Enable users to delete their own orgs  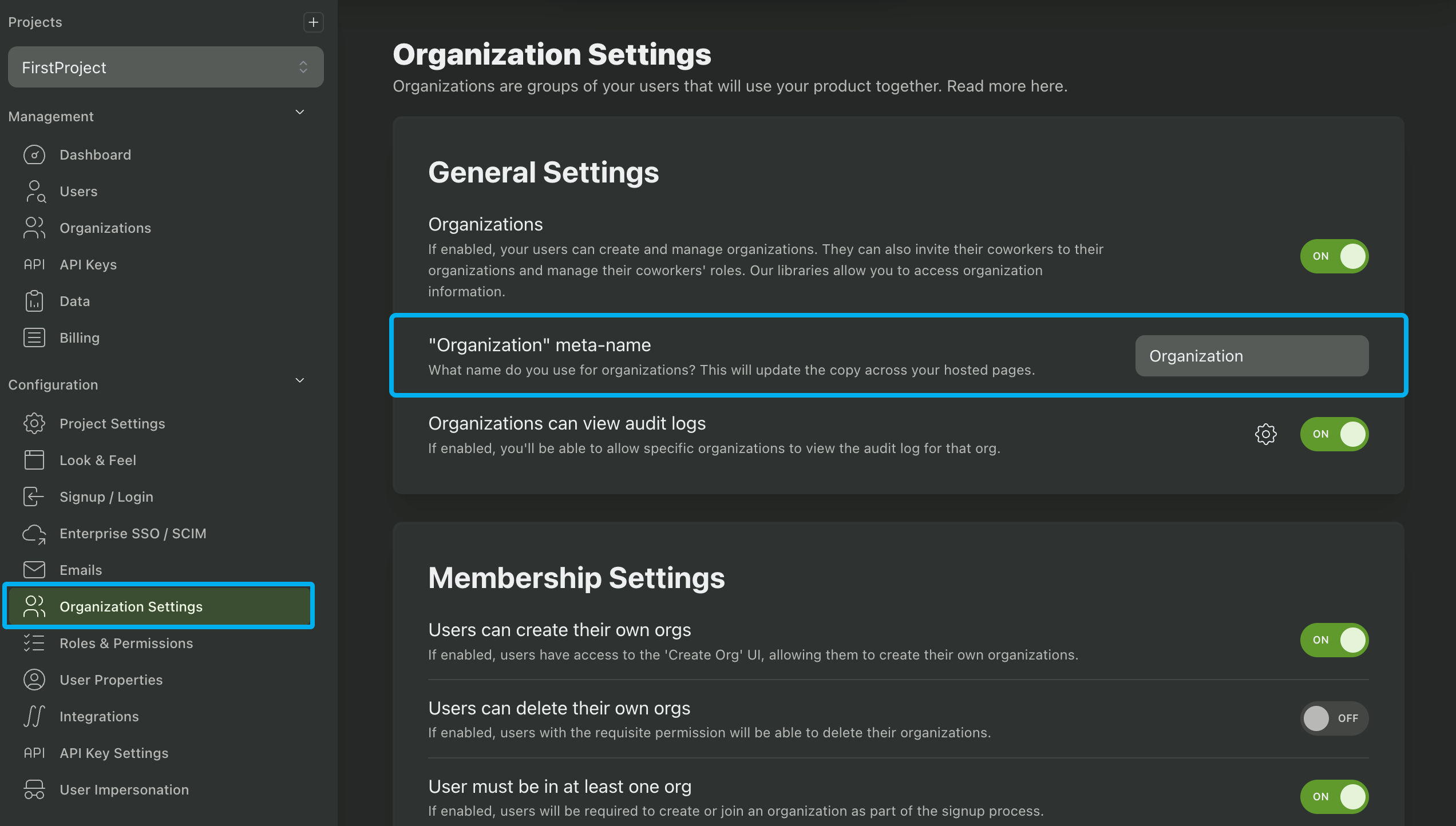(1334, 718)
